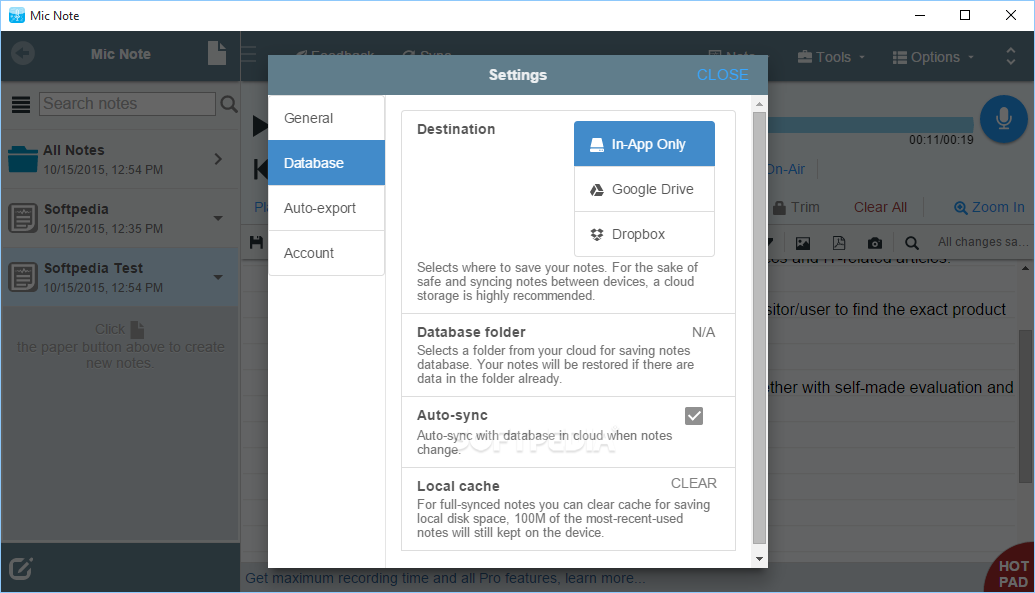
Task: Click the audio playback progress bar
Action: pos(870,125)
